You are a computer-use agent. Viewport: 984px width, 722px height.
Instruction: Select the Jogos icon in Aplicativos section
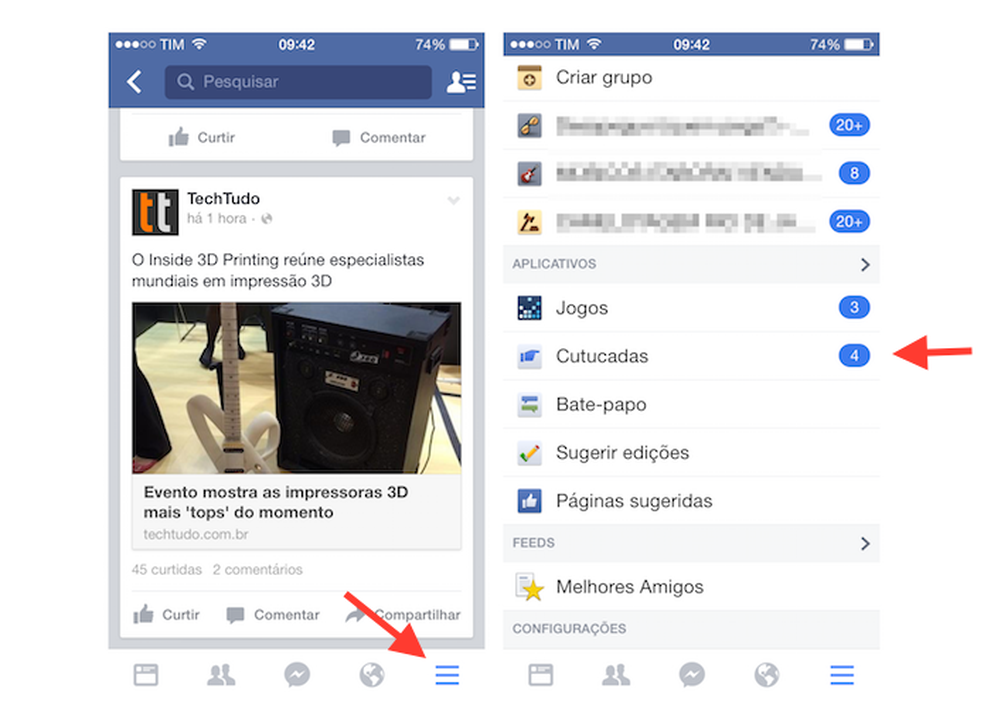click(x=529, y=307)
